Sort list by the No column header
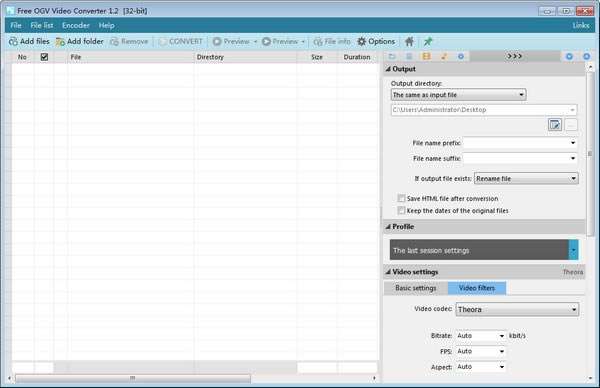600x388 pixels. coord(22,57)
